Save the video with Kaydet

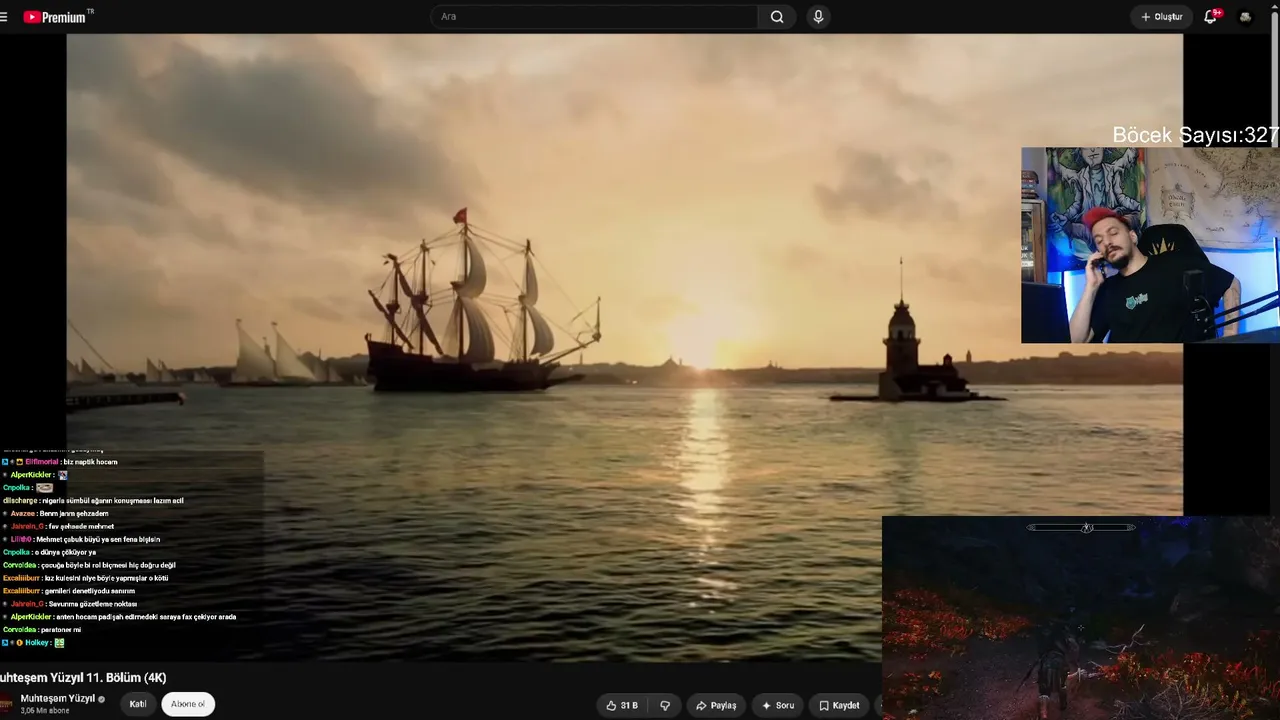pos(839,705)
